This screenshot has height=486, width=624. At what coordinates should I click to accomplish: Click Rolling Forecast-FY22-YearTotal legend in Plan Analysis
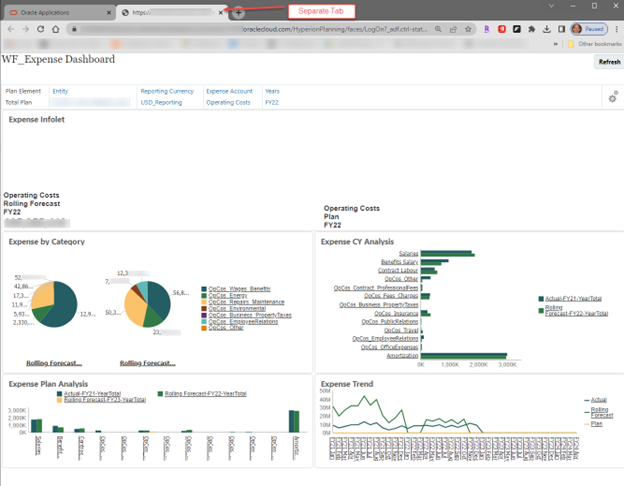206,394
